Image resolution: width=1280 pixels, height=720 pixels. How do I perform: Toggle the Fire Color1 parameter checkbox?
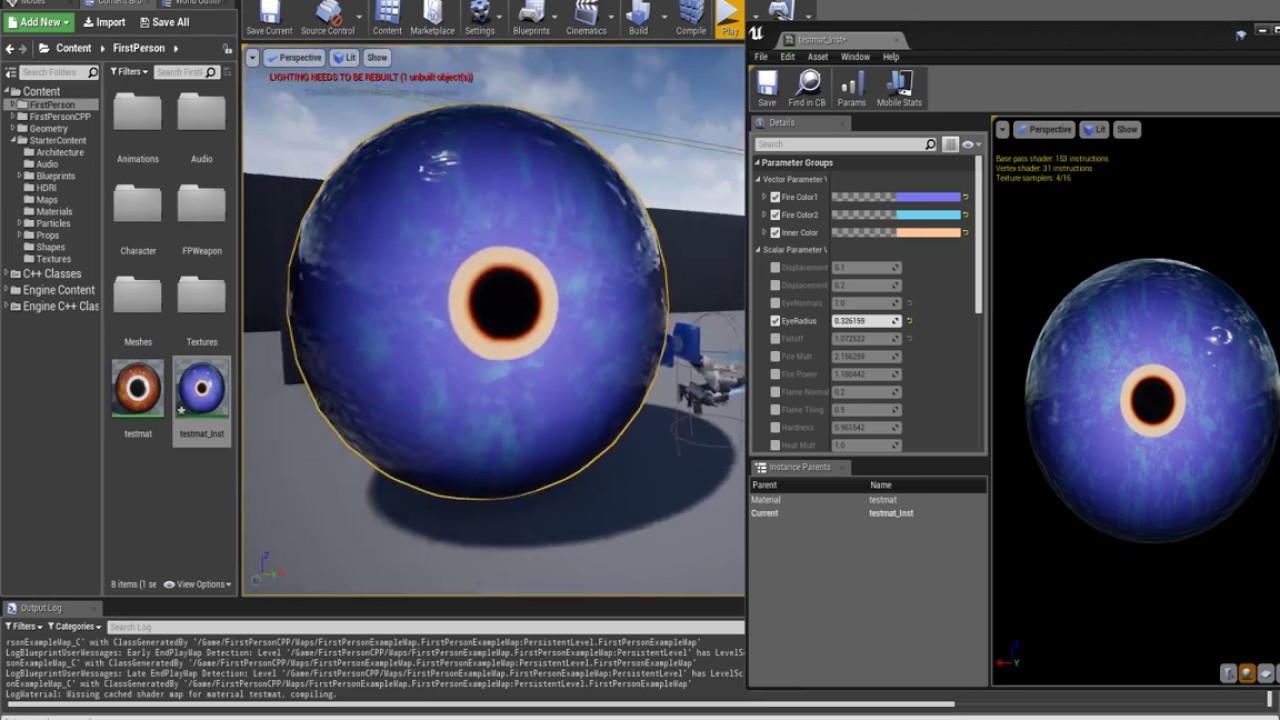coord(775,197)
